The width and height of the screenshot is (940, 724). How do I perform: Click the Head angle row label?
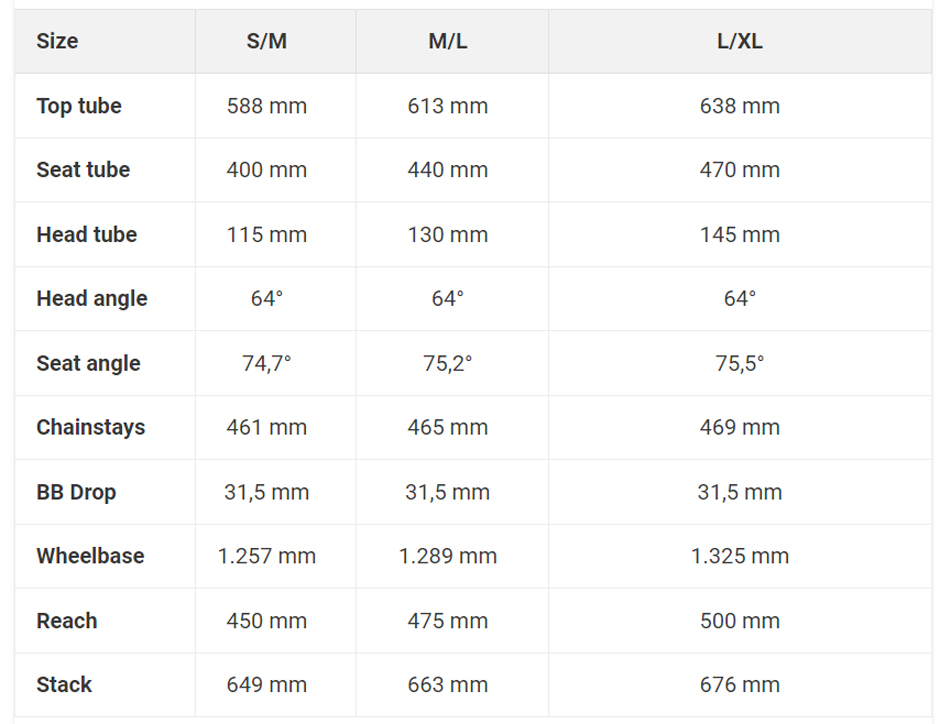pos(92,298)
